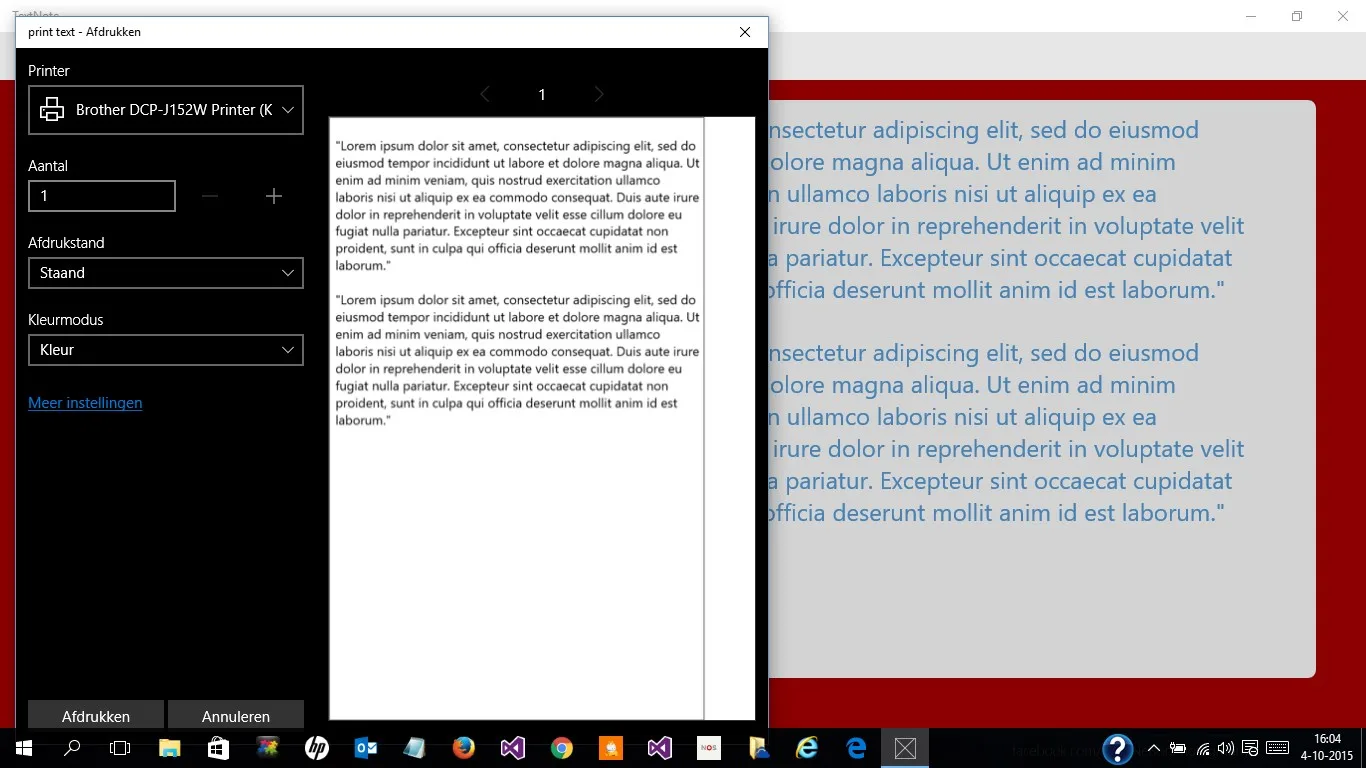1366x768 pixels.
Task: Open the NOS app in taskbar
Action: pos(708,748)
